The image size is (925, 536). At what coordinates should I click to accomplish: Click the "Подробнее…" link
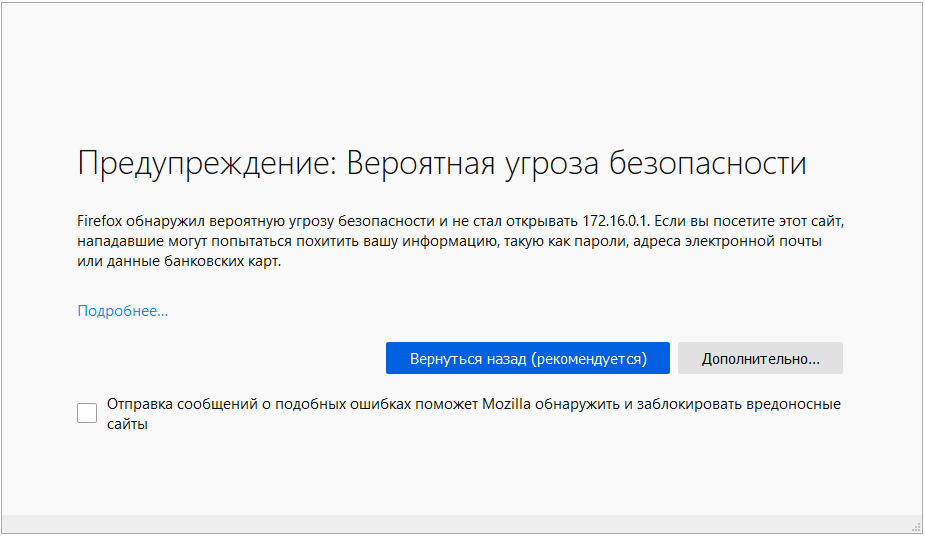(x=122, y=311)
